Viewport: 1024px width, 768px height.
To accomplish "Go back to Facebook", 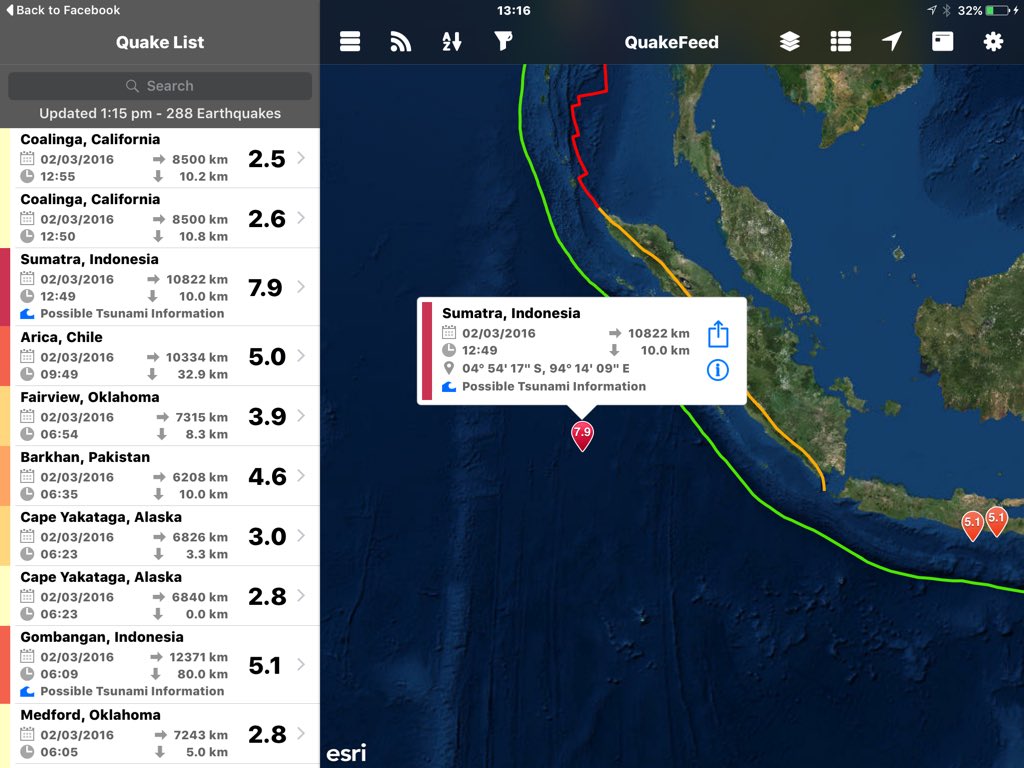I will 63,10.
